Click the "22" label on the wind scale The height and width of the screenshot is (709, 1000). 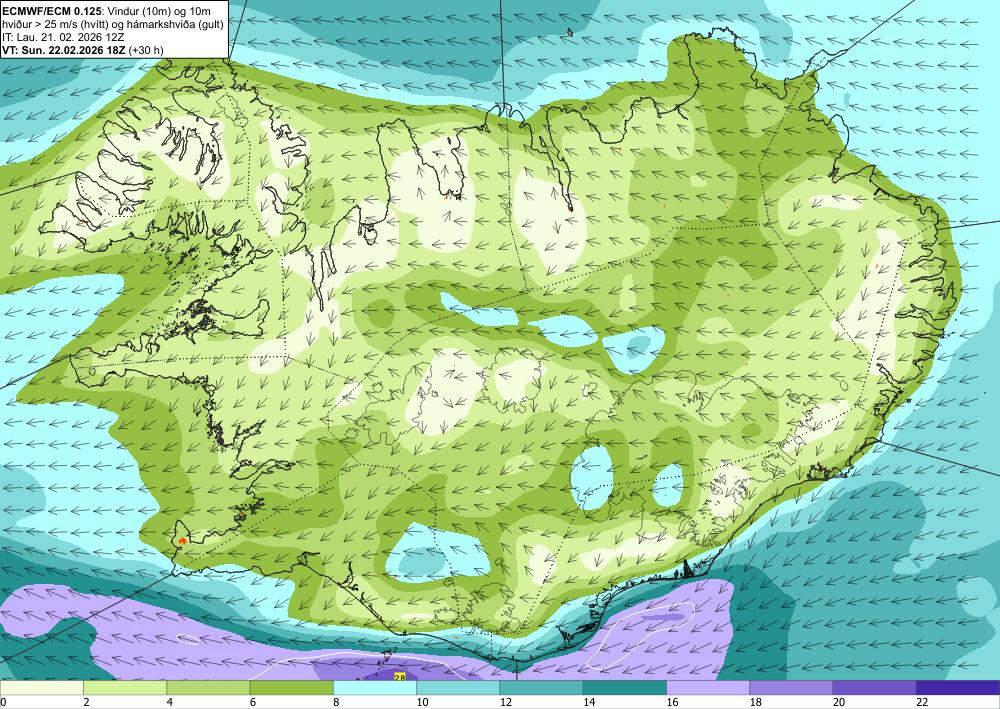pyautogui.click(x=922, y=702)
